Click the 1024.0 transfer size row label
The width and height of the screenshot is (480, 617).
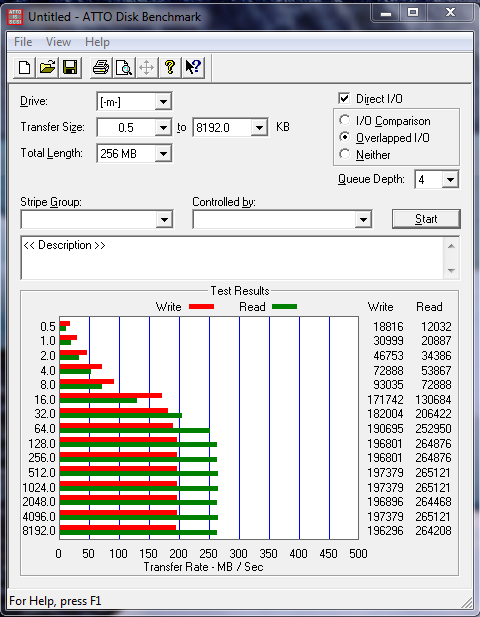[39, 488]
